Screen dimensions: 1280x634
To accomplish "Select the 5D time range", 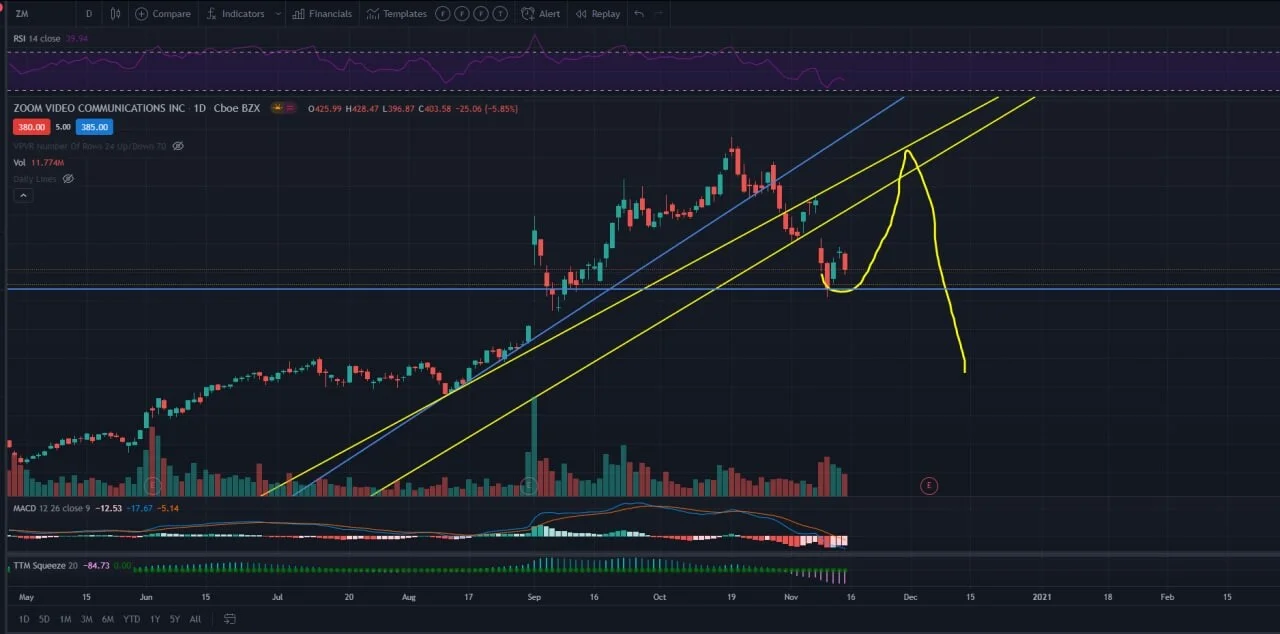I will point(45,619).
